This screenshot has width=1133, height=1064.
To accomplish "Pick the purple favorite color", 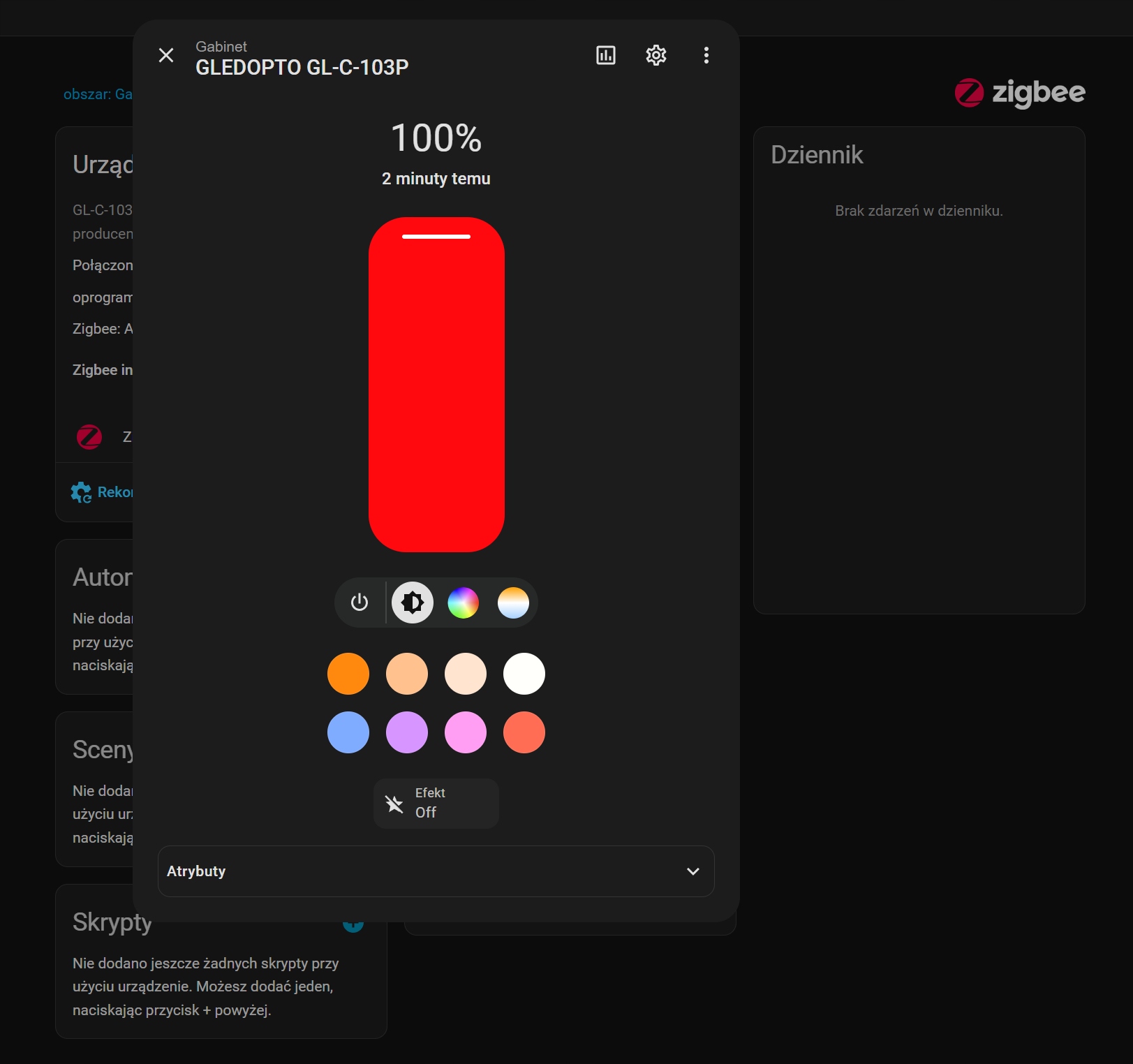I will click(x=407, y=732).
